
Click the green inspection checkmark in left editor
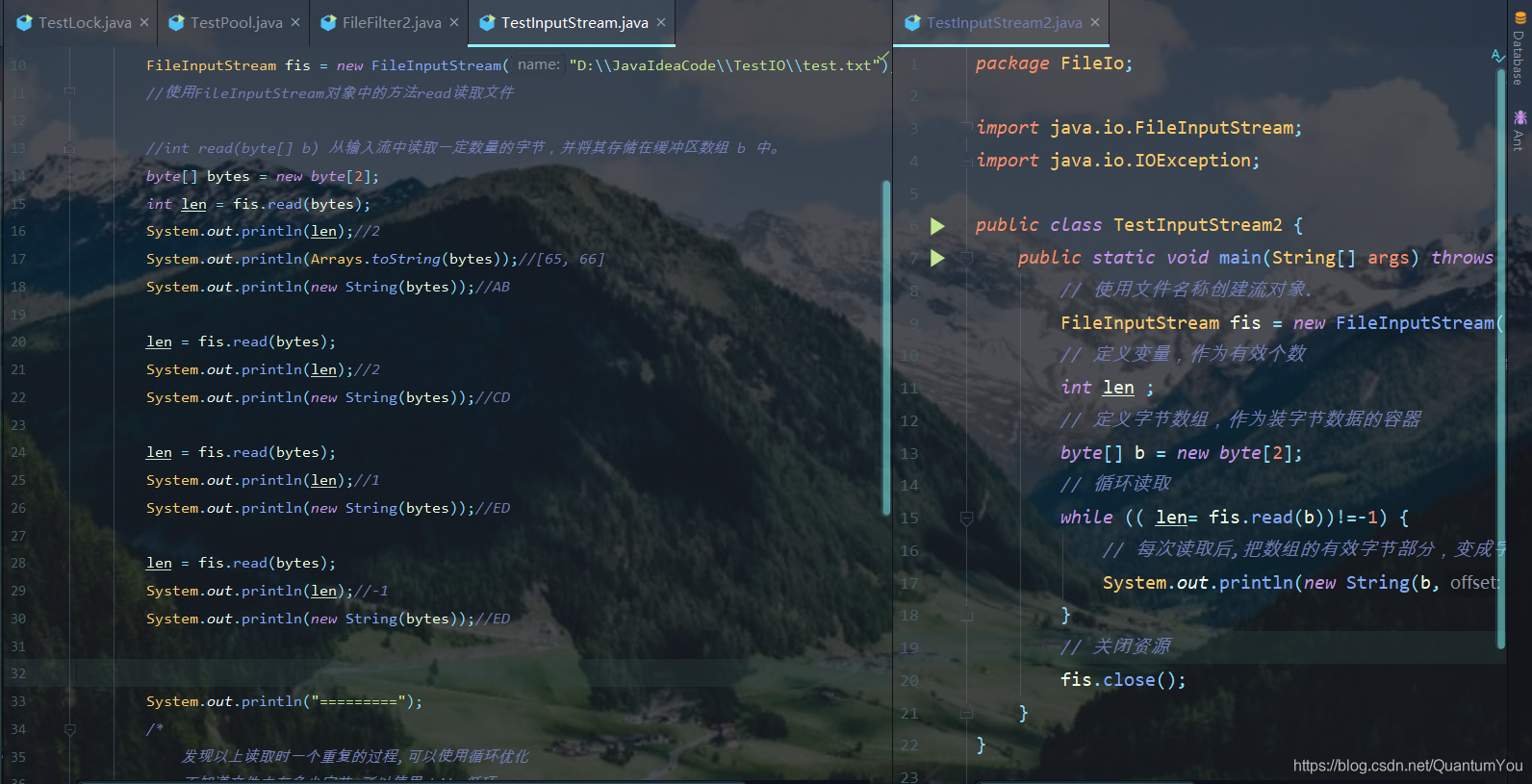884,58
